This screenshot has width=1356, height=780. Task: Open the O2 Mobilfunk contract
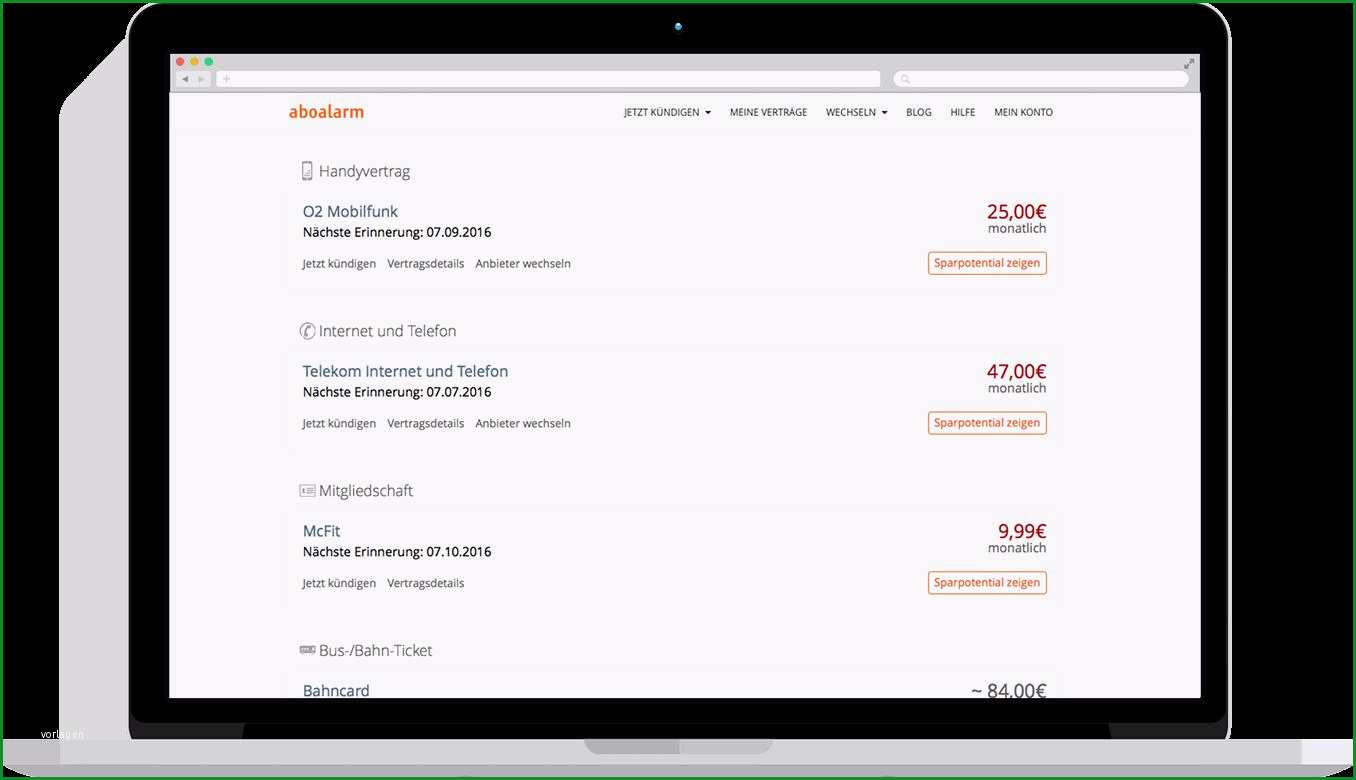coord(350,211)
